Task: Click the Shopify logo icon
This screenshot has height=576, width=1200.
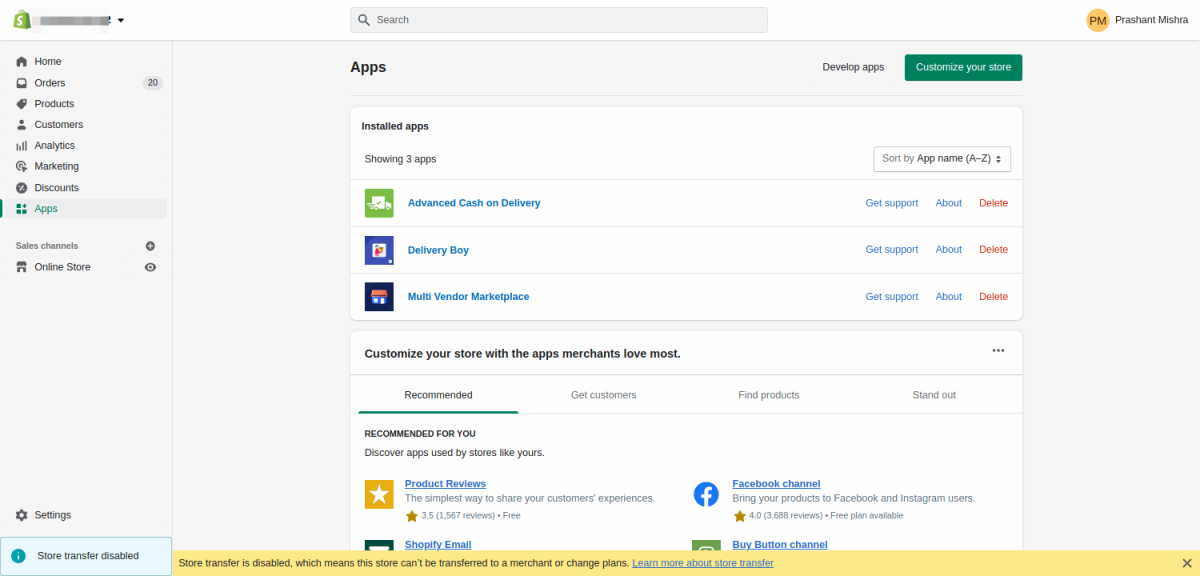Action: (x=21, y=19)
